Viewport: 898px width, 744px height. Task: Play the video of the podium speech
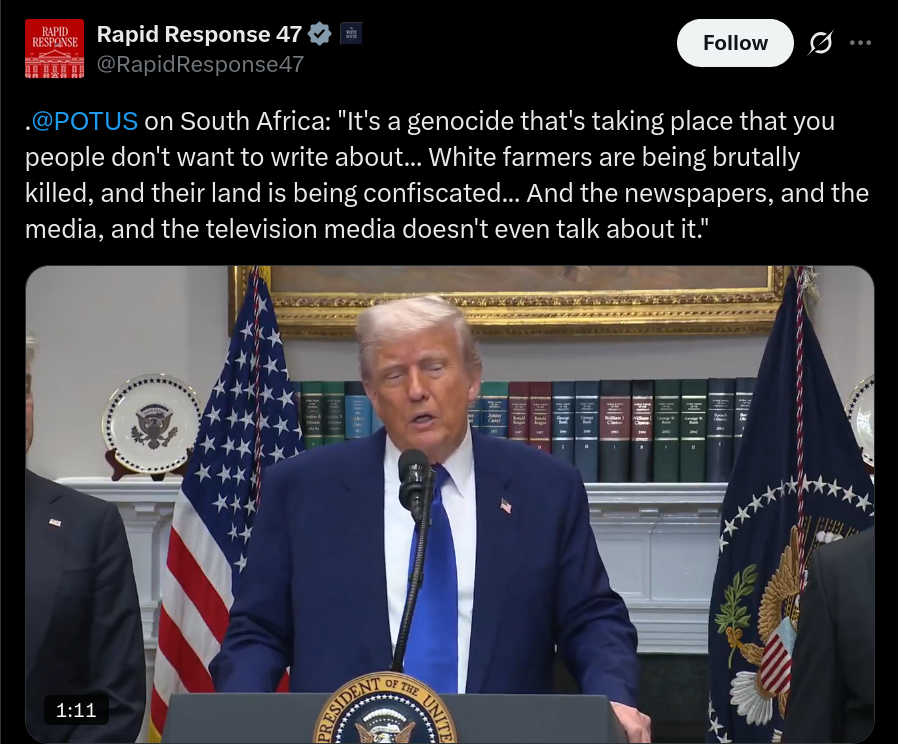[450, 504]
